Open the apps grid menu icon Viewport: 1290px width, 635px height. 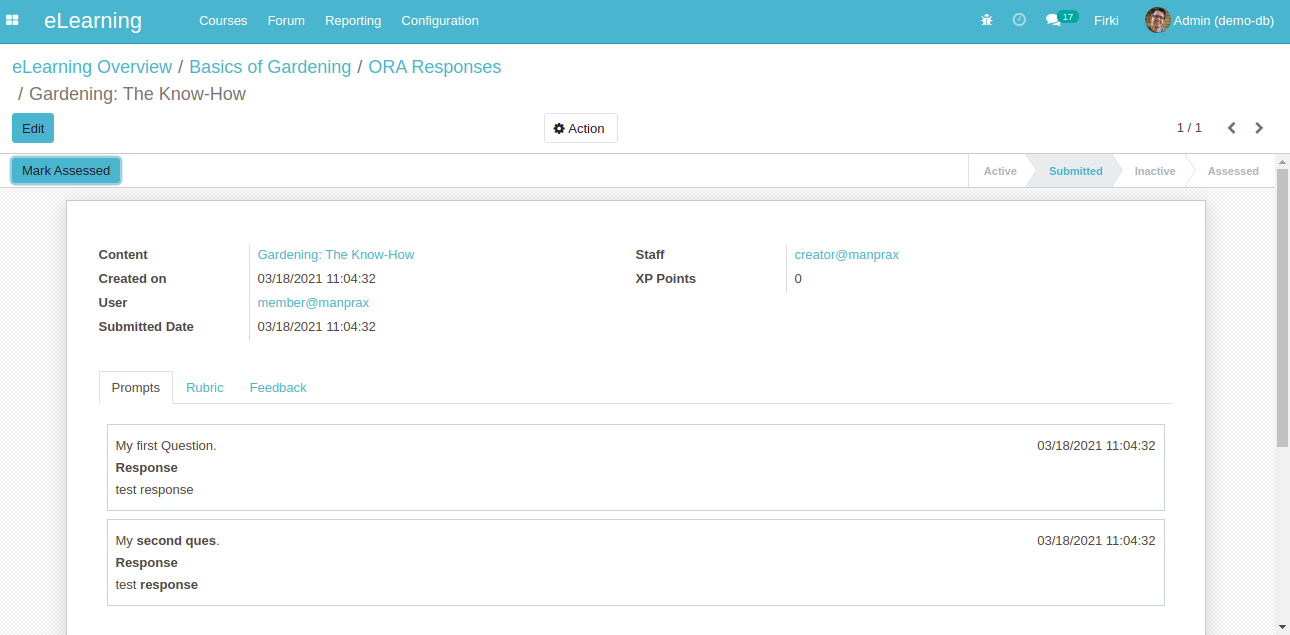(x=13, y=20)
